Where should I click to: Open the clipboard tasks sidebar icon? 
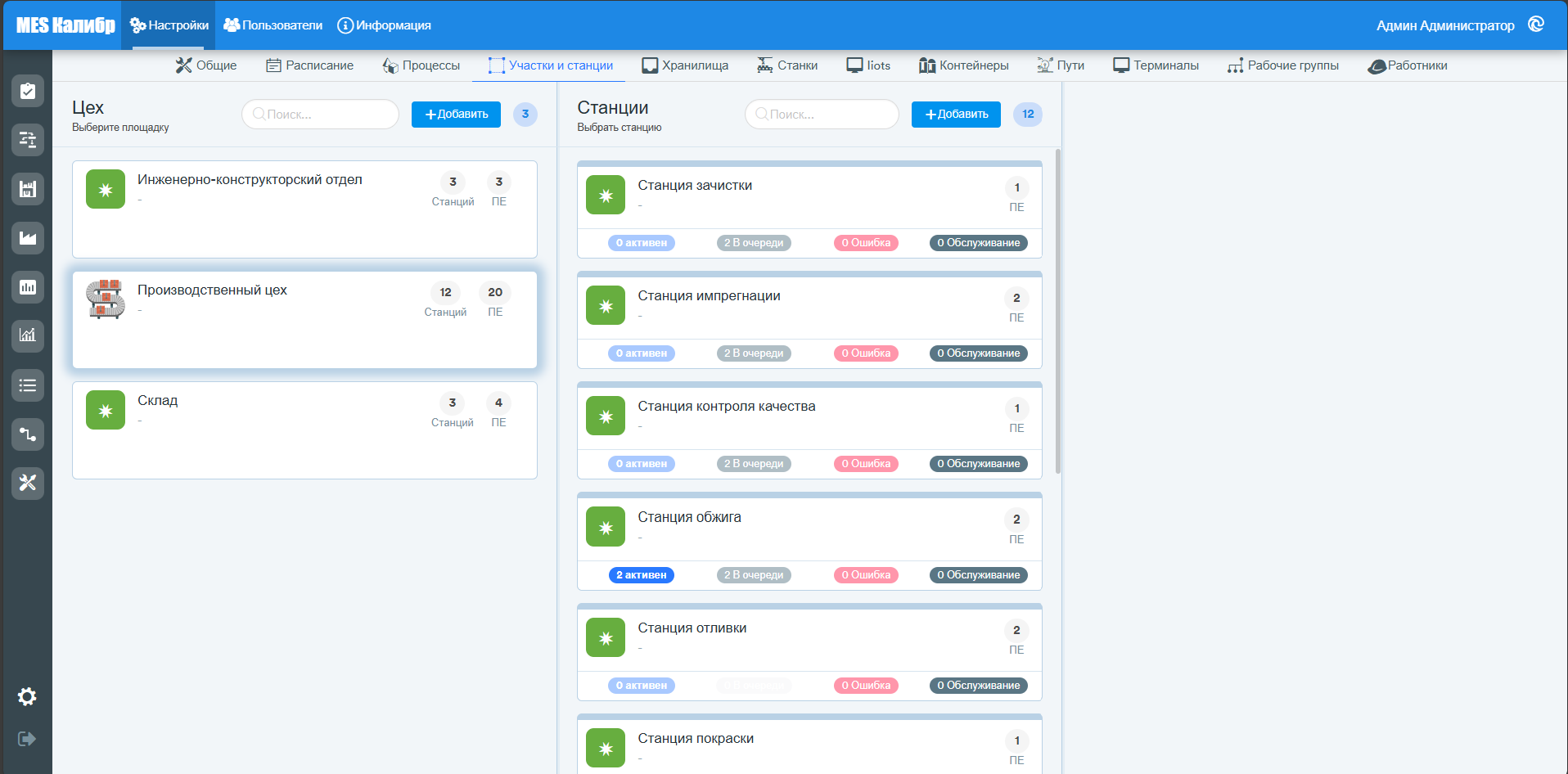28,91
